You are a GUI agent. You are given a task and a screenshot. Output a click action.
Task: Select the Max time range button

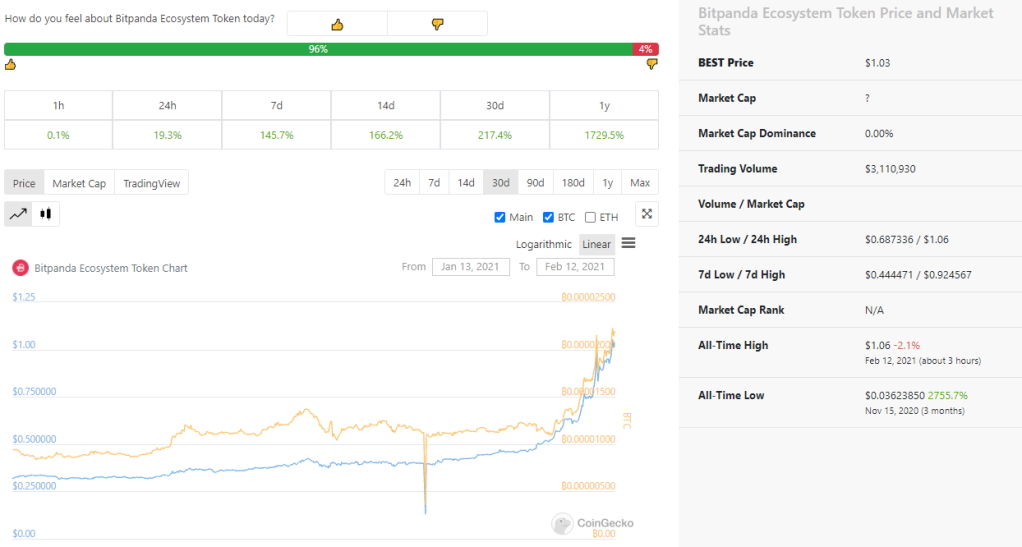pos(640,183)
